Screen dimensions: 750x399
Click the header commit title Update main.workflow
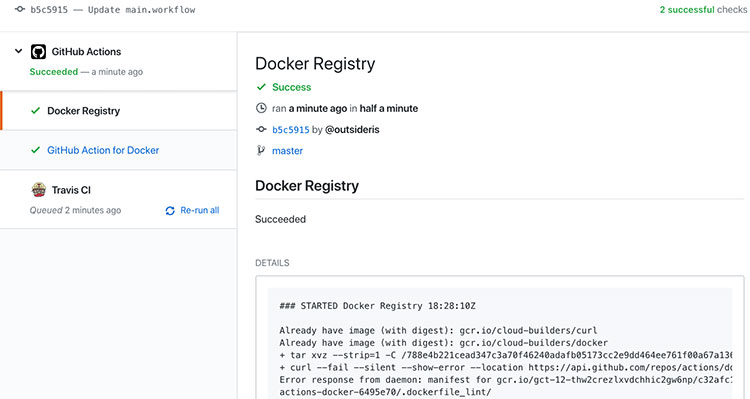(x=142, y=10)
